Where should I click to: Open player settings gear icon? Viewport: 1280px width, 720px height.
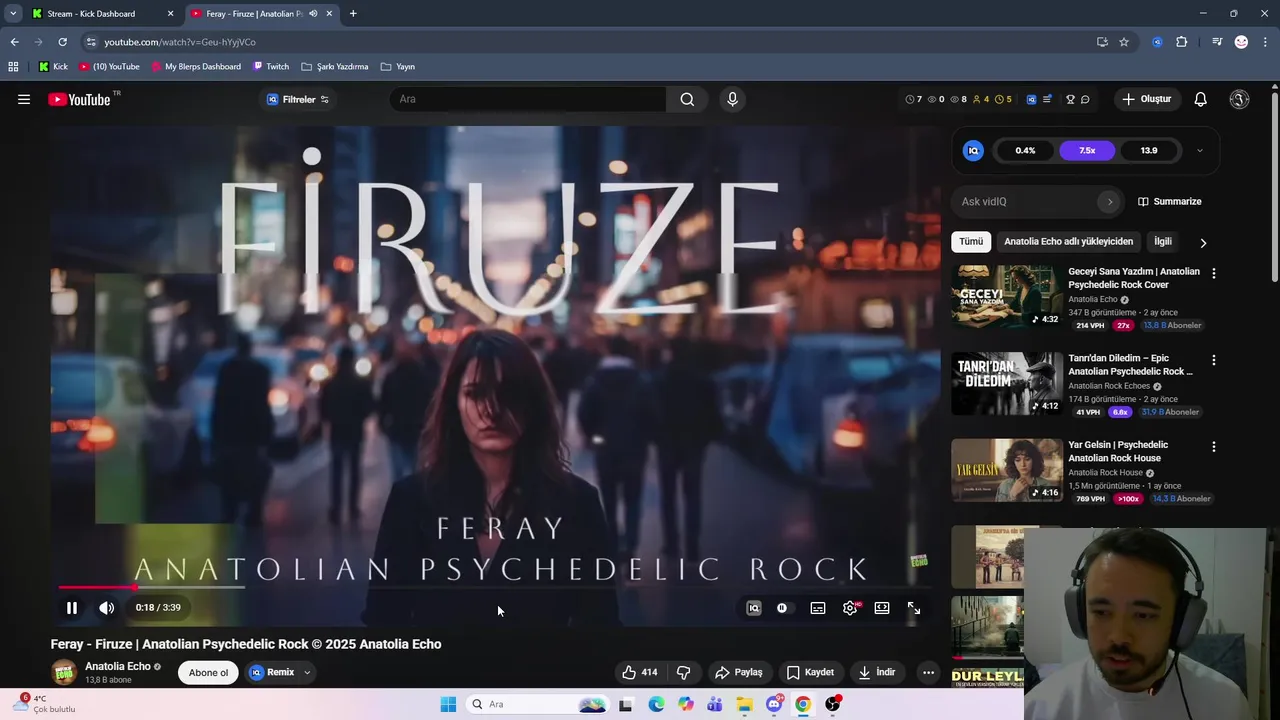coord(850,608)
